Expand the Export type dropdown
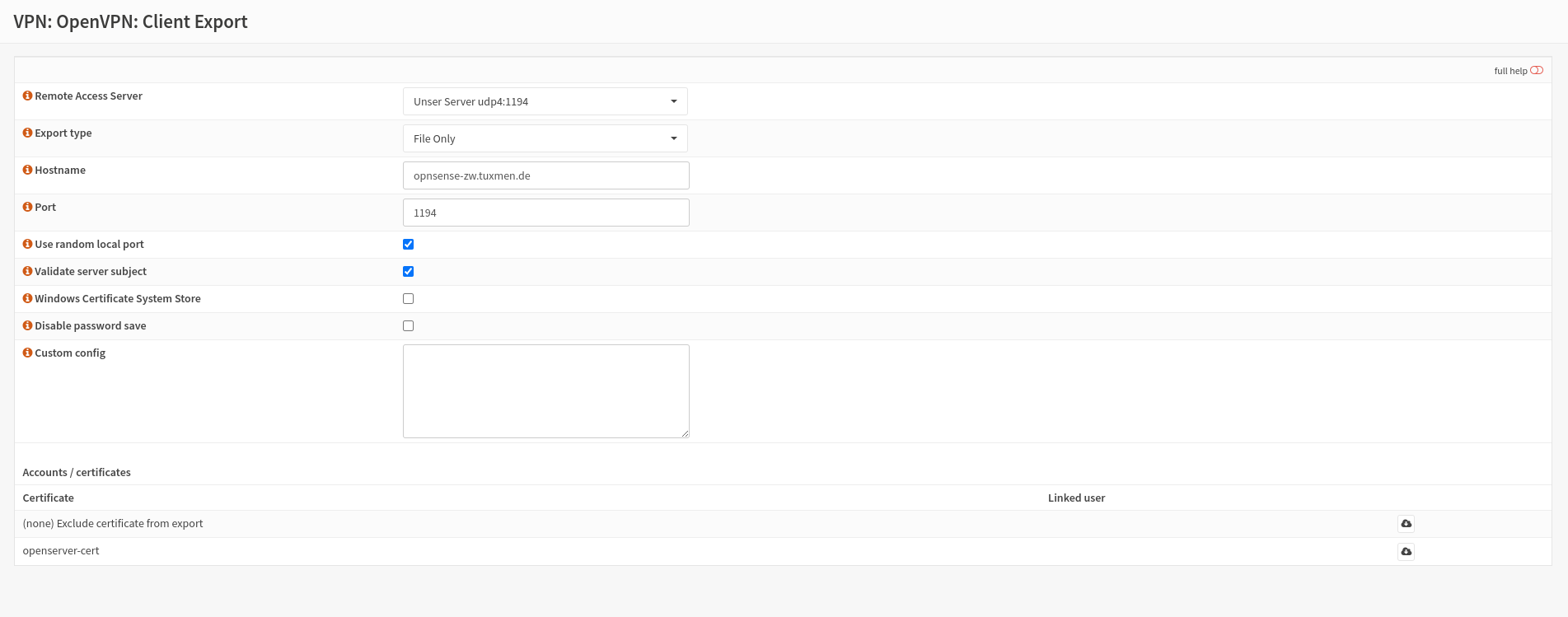Viewport: 1568px width, 617px height. [545, 138]
